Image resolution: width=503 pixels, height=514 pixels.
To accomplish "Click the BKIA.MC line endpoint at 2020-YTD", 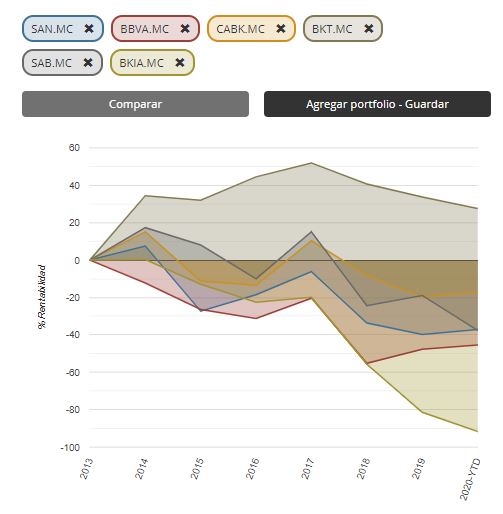I will [x=477, y=431].
